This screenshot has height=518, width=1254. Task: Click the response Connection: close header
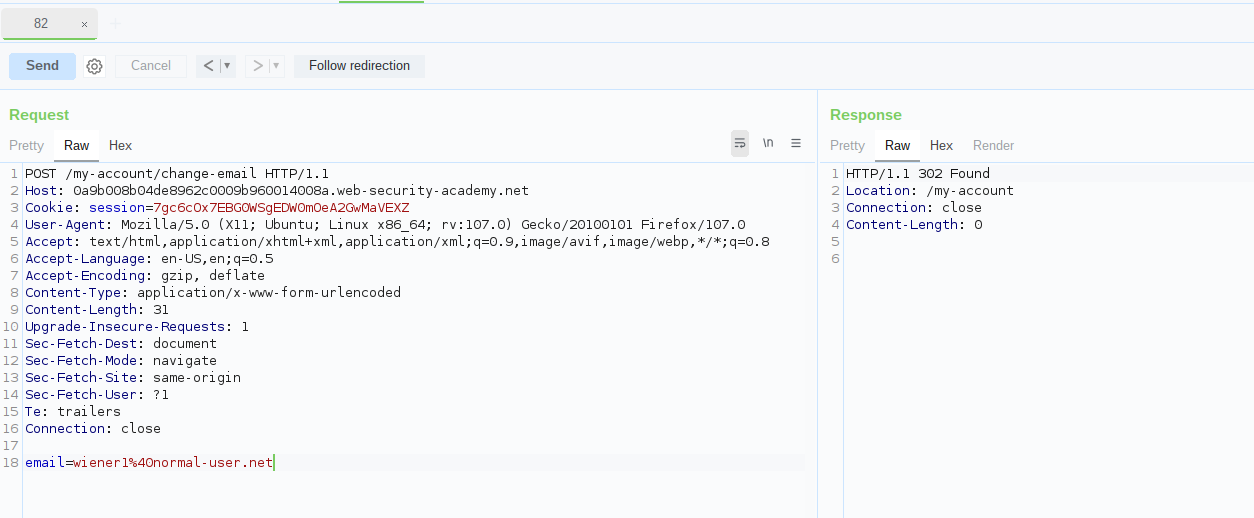point(914,208)
